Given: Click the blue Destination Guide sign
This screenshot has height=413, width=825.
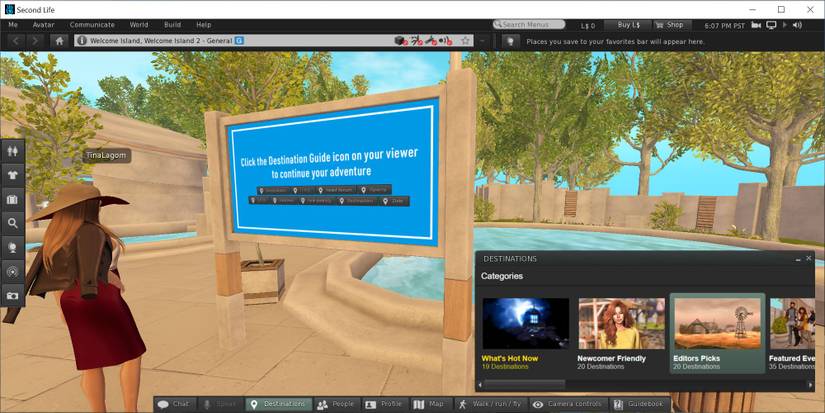Looking at the screenshot, I should coord(335,172).
